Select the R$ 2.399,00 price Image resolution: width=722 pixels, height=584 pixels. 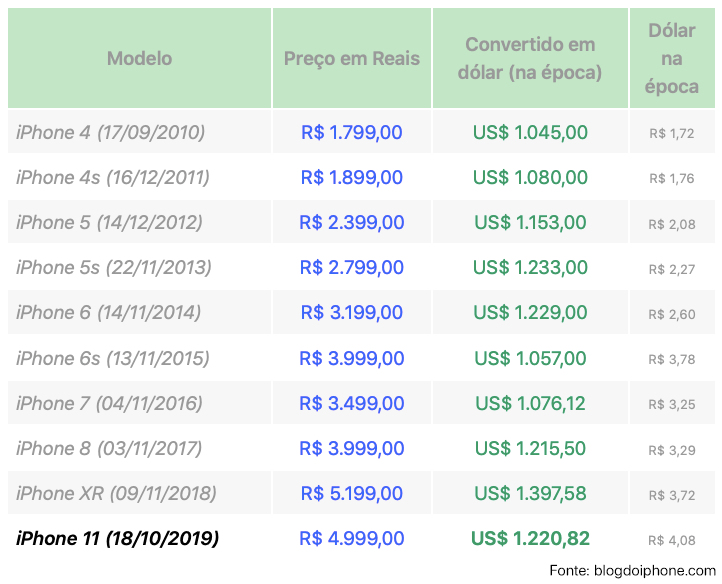click(x=352, y=222)
